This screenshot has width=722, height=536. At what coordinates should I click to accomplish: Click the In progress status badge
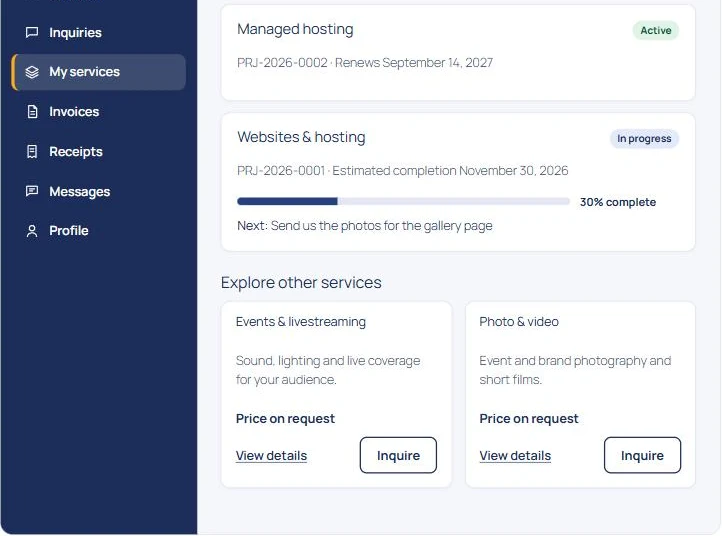[x=644, y=139]
